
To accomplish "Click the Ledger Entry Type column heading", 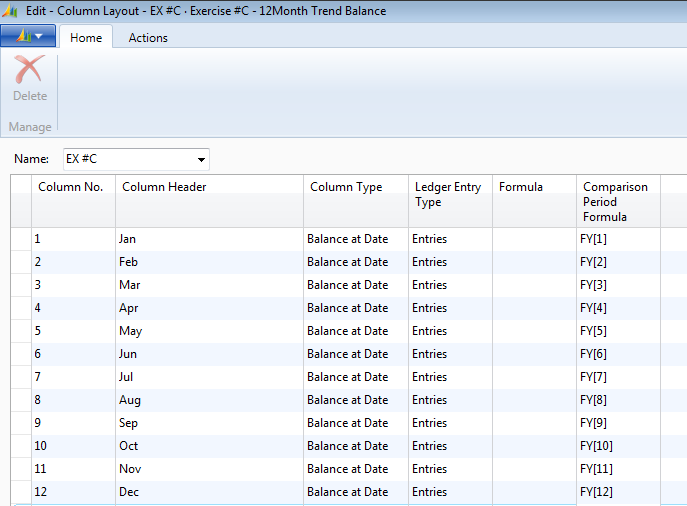I will point(449,195).
